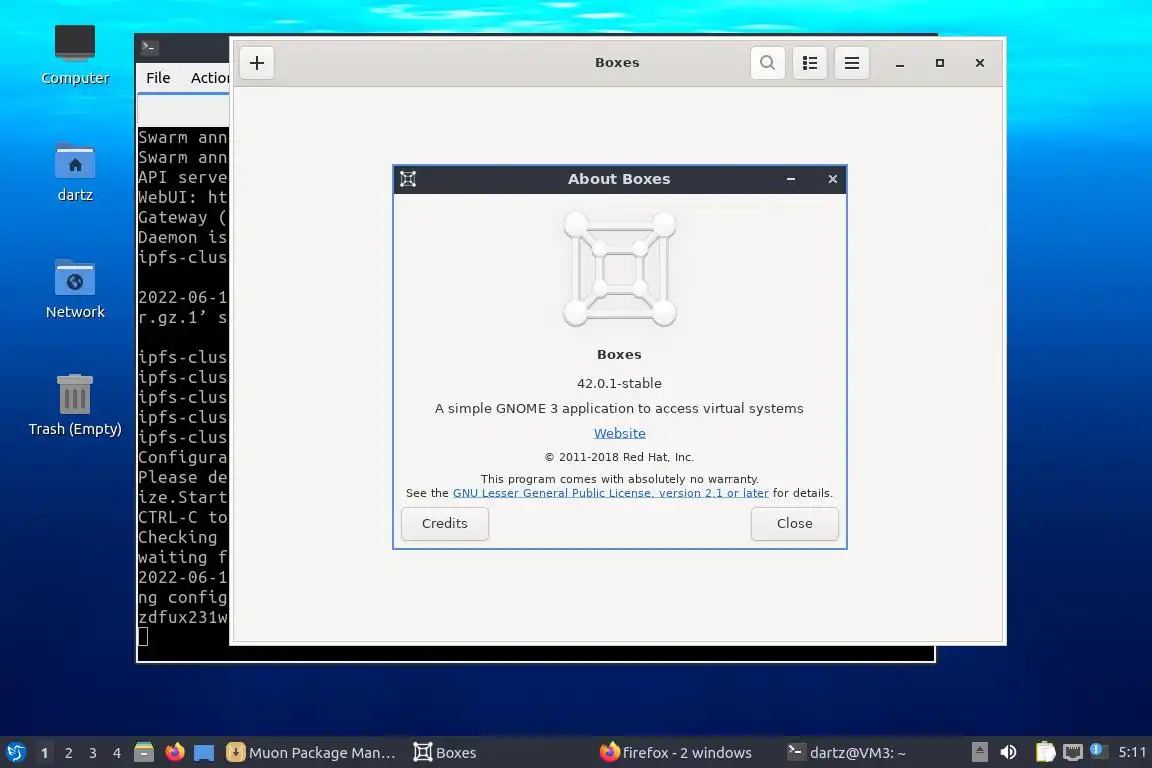This screenshot has width=1152, height=768.
Task: Open the update notifier tray icon
Action: pos(1098,751)
